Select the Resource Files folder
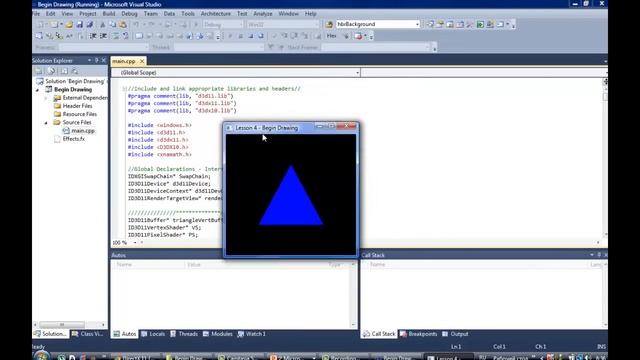 pos(80,114)
